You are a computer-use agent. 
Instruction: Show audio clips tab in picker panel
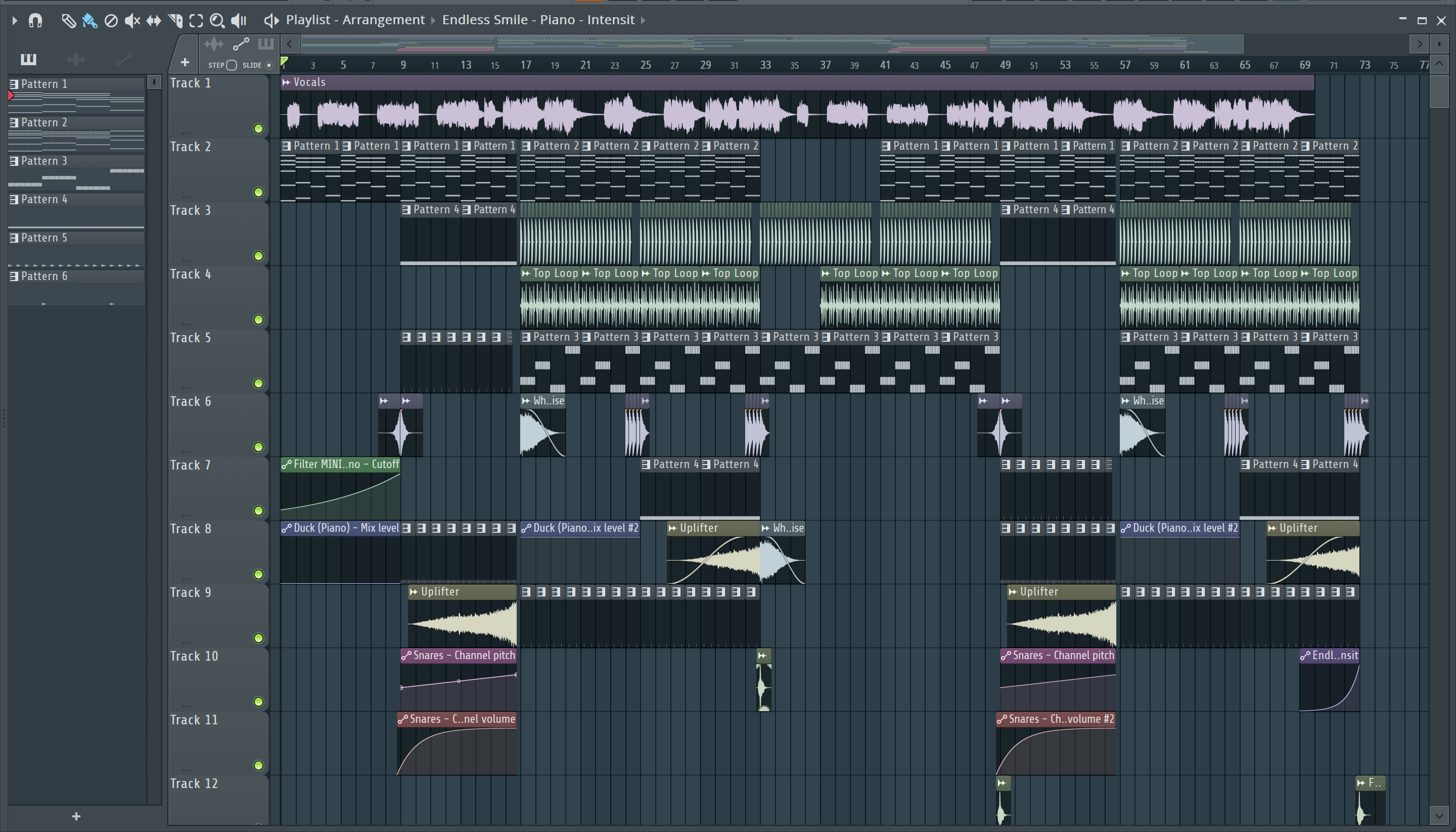point(76,59)
